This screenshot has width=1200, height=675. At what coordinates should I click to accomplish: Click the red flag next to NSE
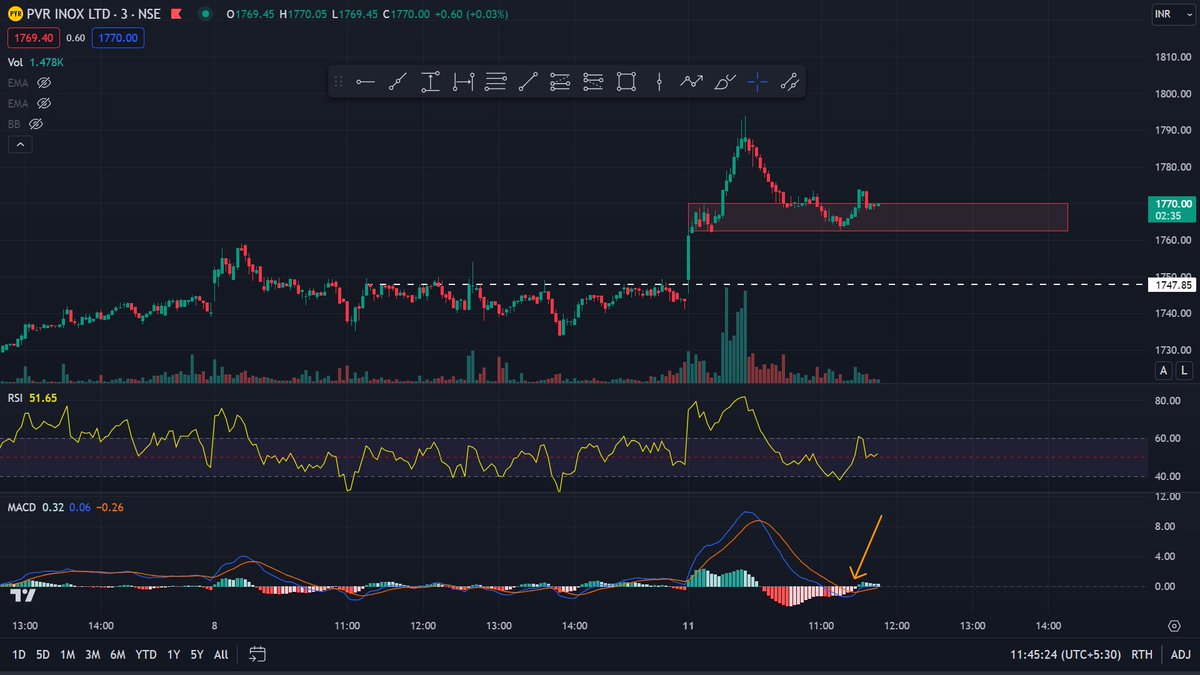tap(178, 15)
